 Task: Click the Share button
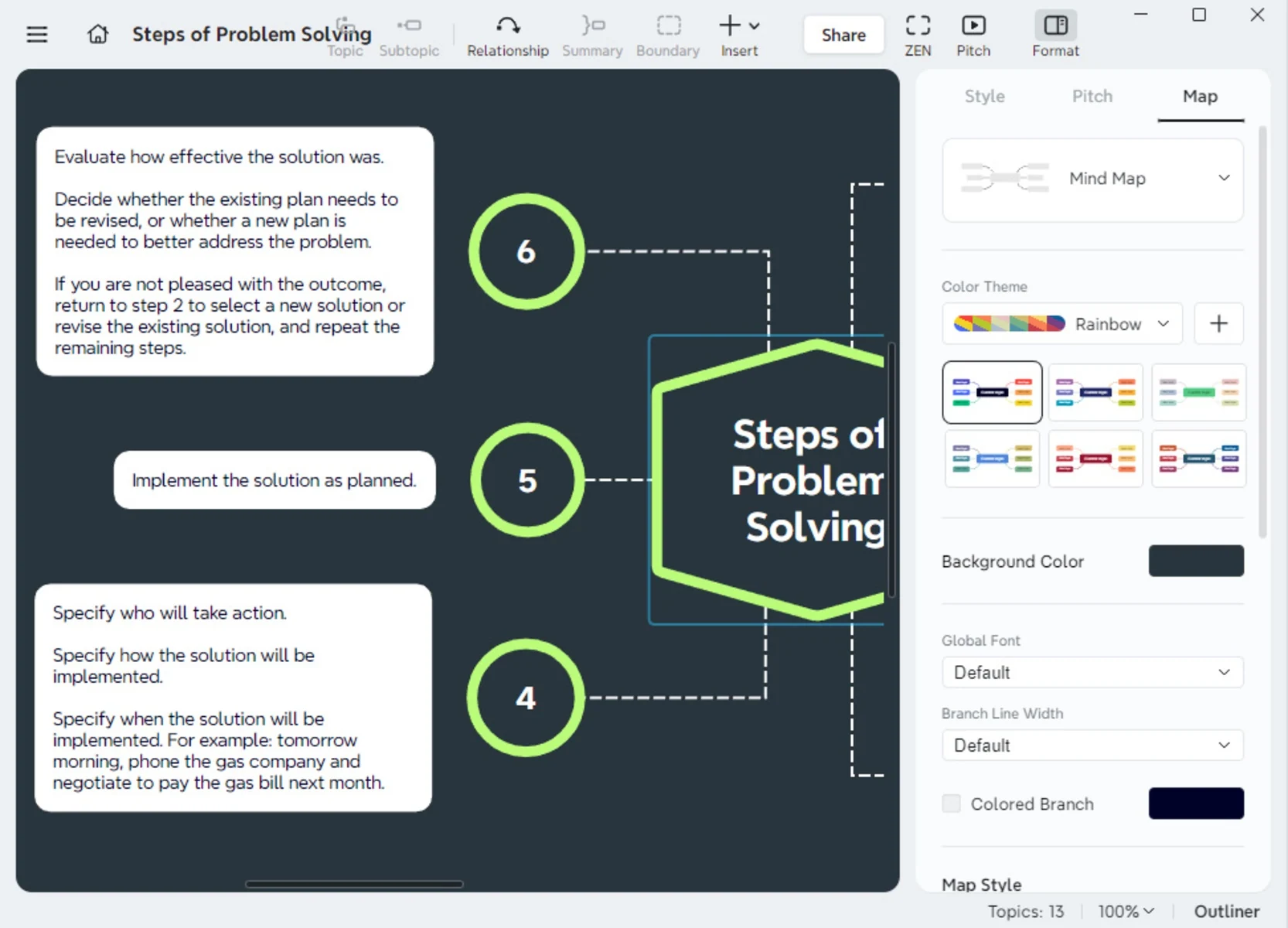(x=843, y=35)
